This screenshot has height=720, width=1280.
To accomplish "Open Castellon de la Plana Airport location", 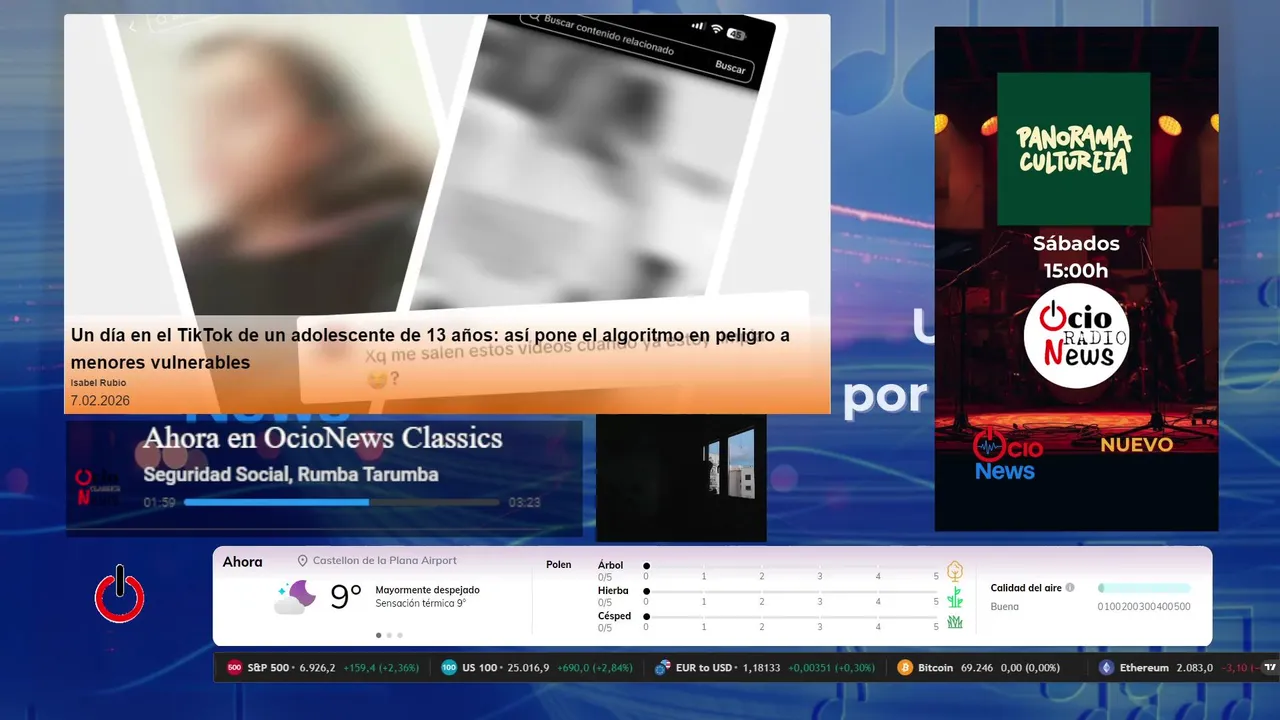I will coord(384,561).
